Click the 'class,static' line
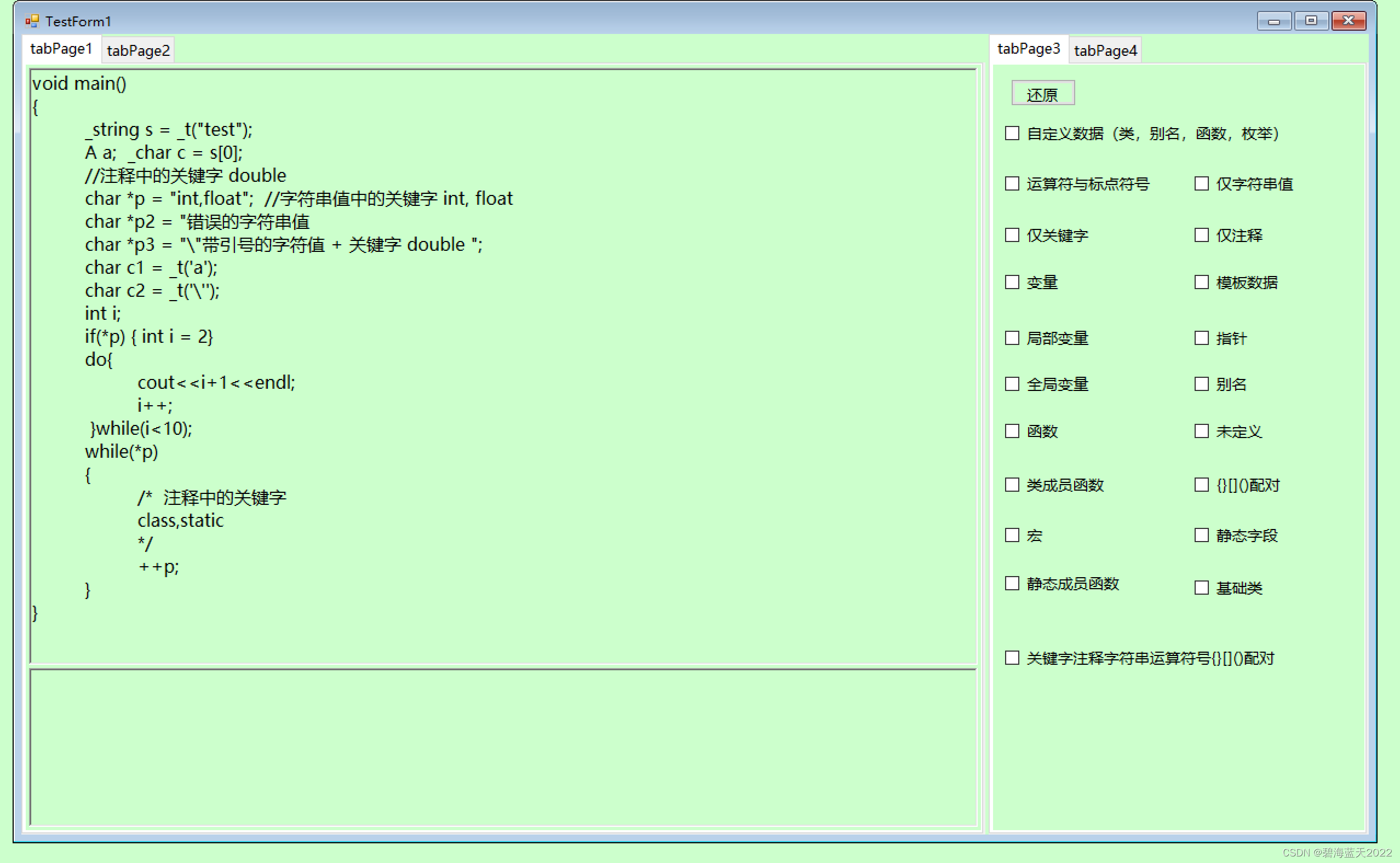Screen dimensions: 1400x863 tap(180, 521)
